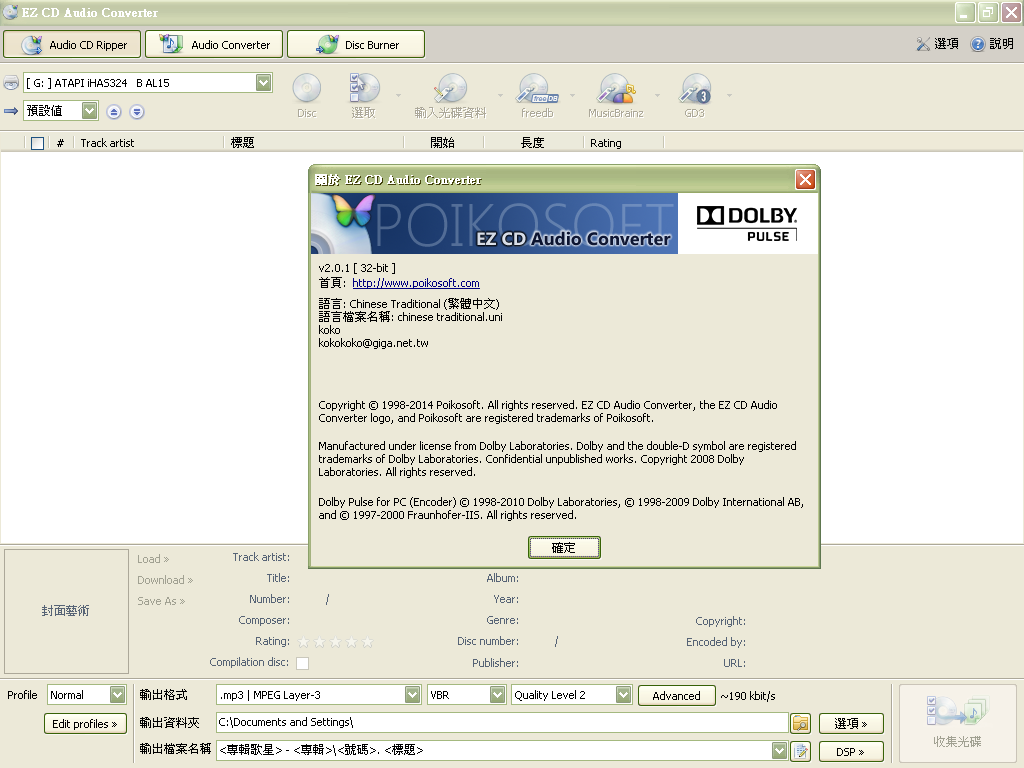The width and height of the screenshot is (1024, 768).
Task: Click the 長度 column header
Action: [533, 142]
